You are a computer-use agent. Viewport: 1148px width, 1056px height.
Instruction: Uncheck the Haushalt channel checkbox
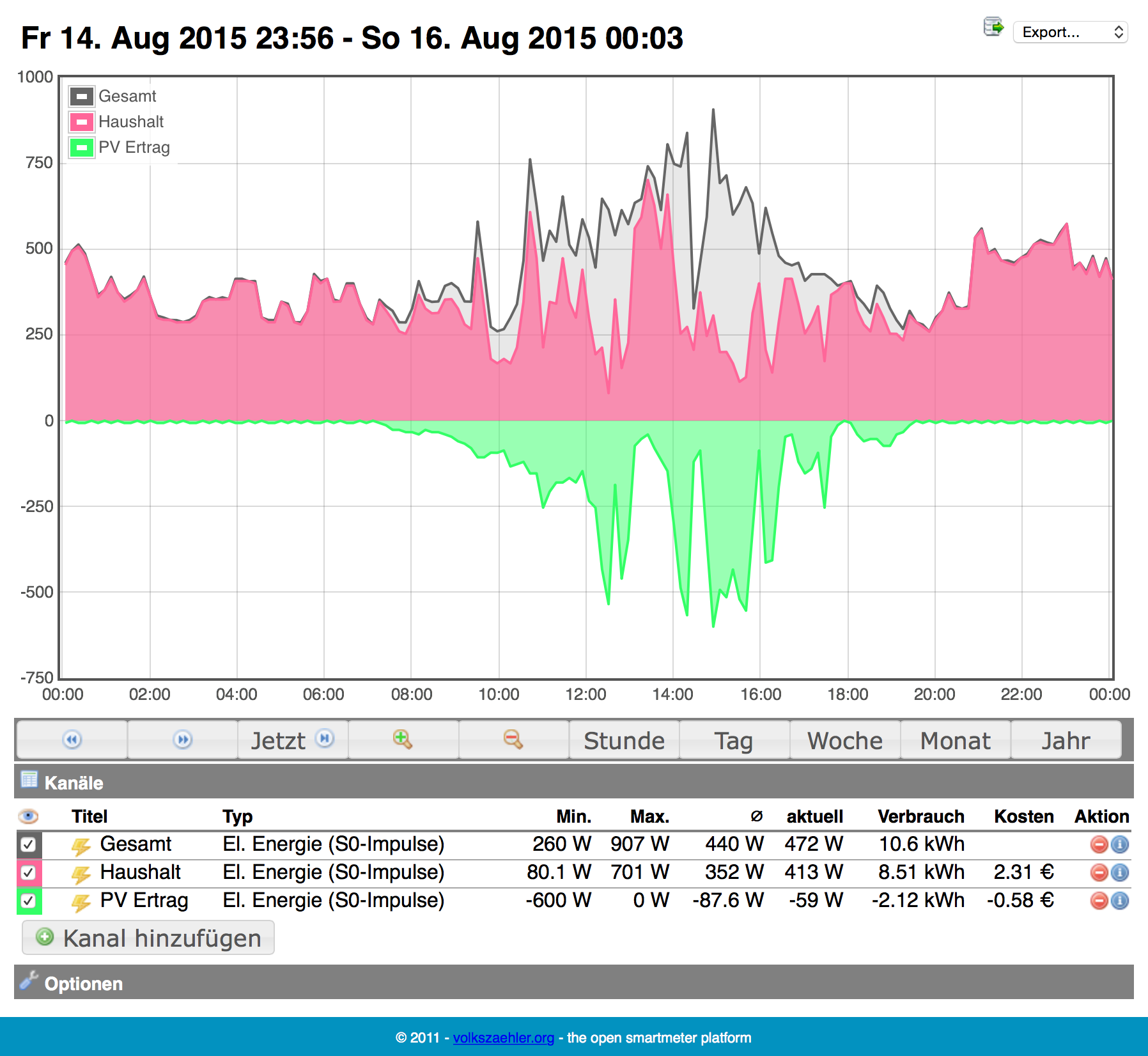click(28, 873)
